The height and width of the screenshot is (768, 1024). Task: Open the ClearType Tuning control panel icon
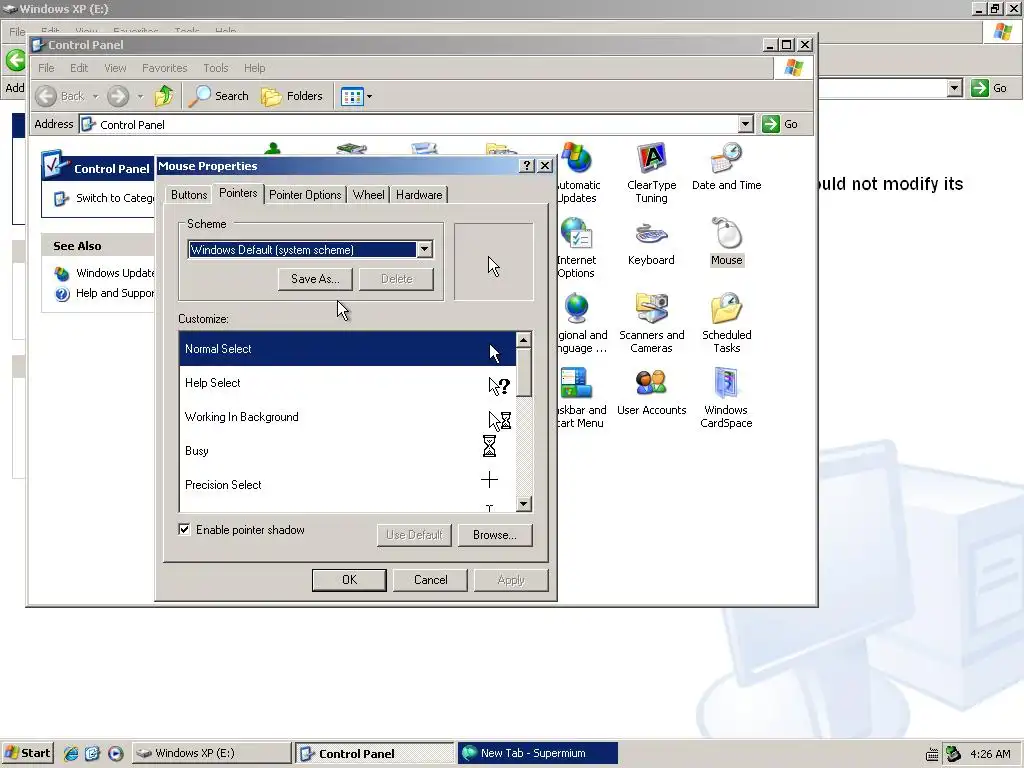pyautogui.click(x=651, y=172)
